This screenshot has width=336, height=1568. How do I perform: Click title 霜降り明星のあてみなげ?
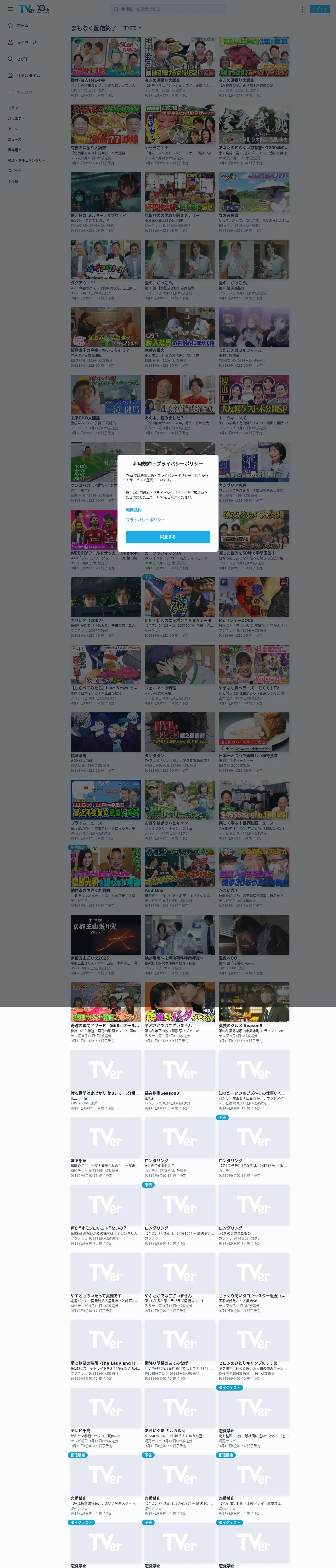tap(166, 1363)
